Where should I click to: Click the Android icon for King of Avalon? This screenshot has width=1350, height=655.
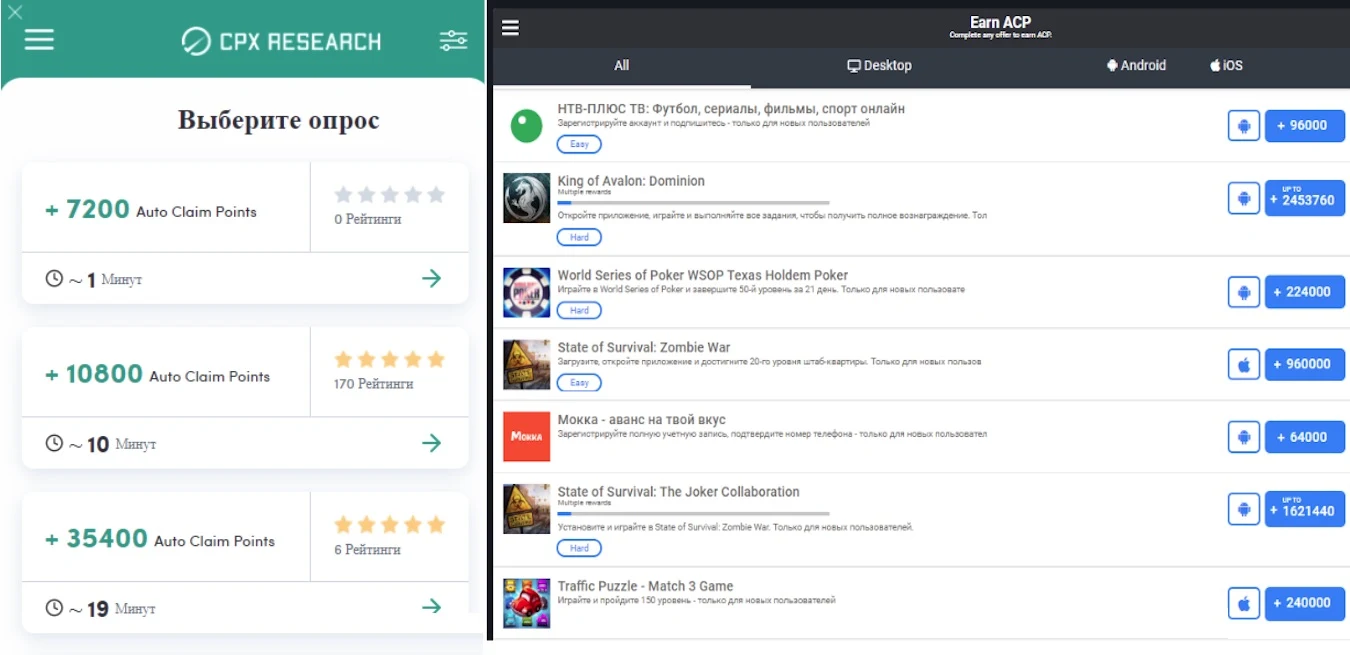(1243, 198)
